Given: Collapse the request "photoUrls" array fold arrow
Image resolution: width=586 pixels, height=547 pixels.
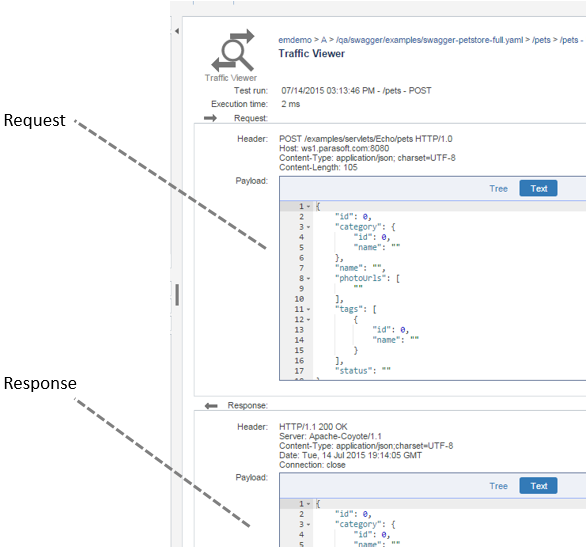Looking at the screenshot, I should [308, 279].
